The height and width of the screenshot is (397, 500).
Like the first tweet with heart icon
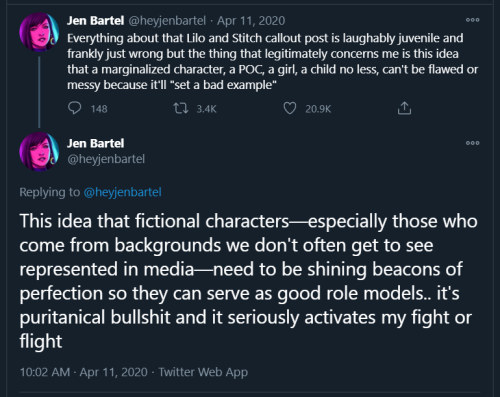[x=290, y=108]
